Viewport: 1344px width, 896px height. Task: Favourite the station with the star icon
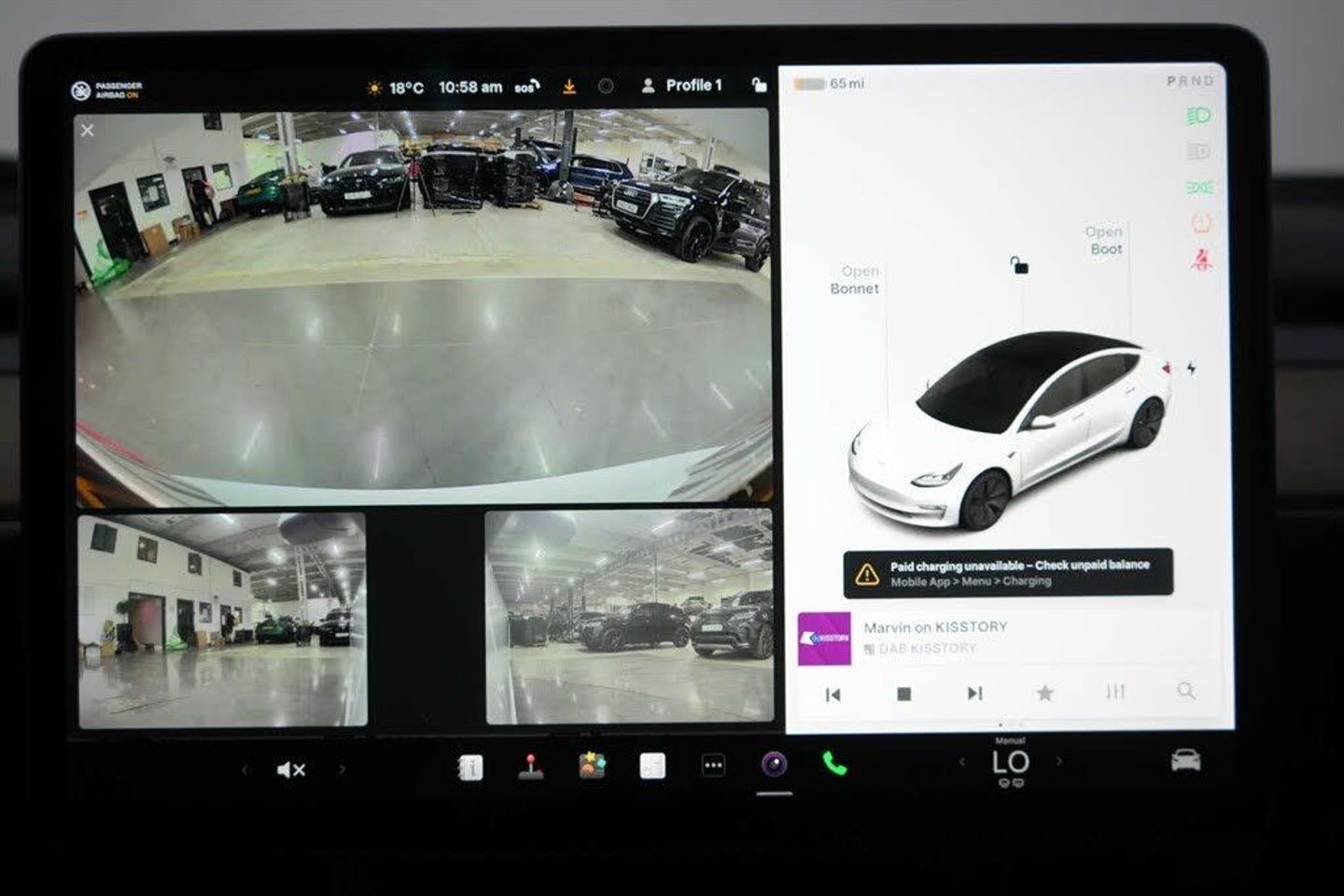click(x=1045, y=693)
